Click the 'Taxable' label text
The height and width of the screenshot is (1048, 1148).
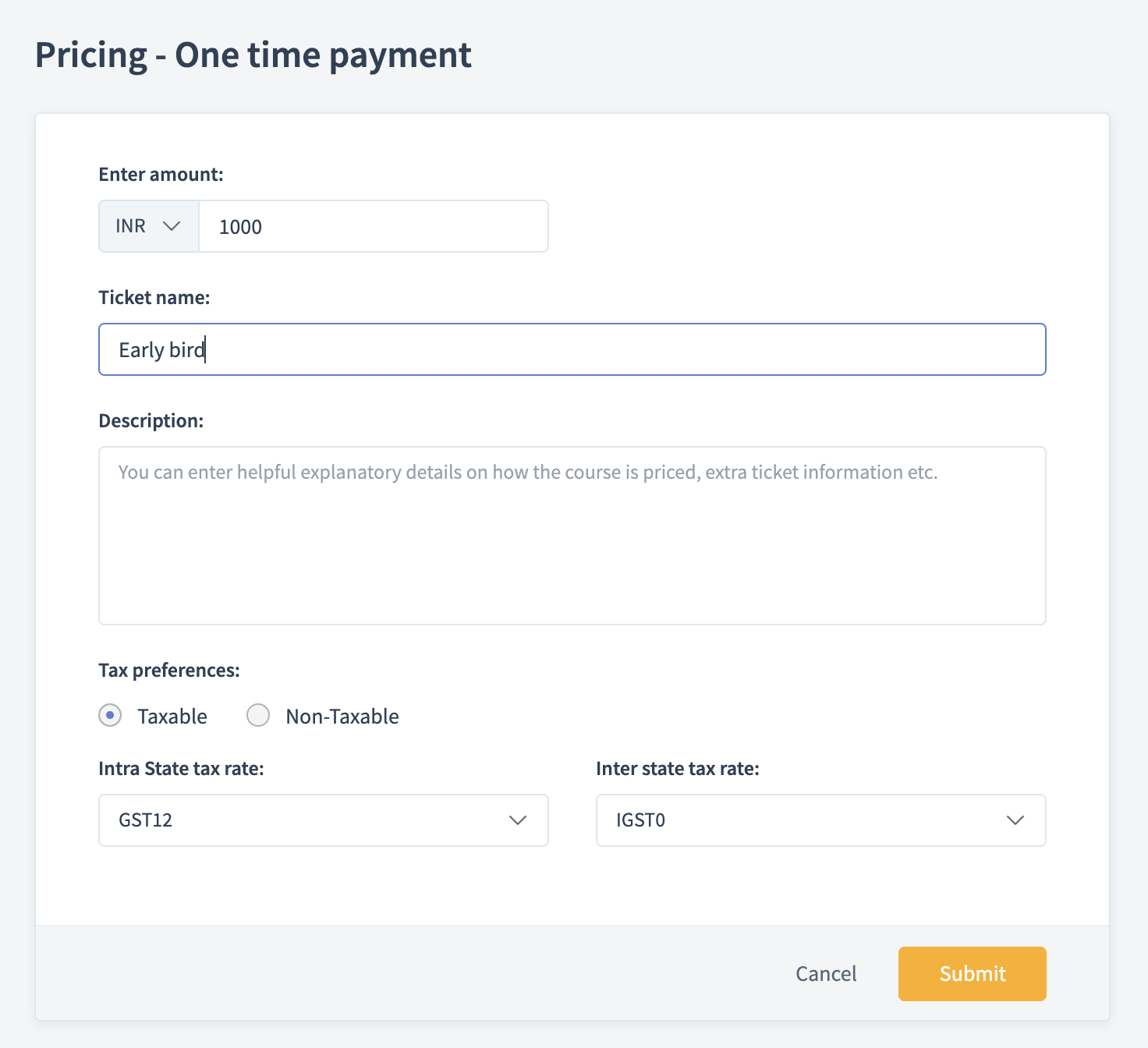[172, 717]
